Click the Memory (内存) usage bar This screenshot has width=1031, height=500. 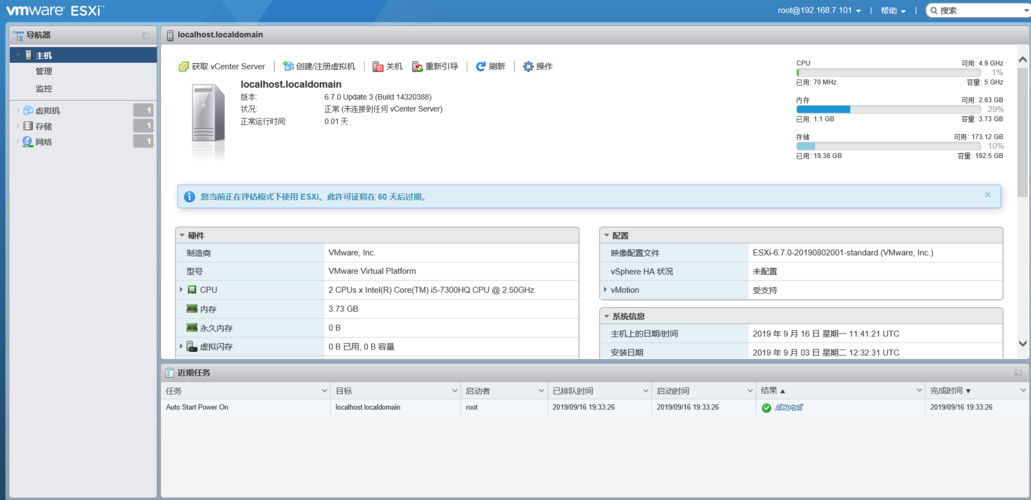point(888,109)
